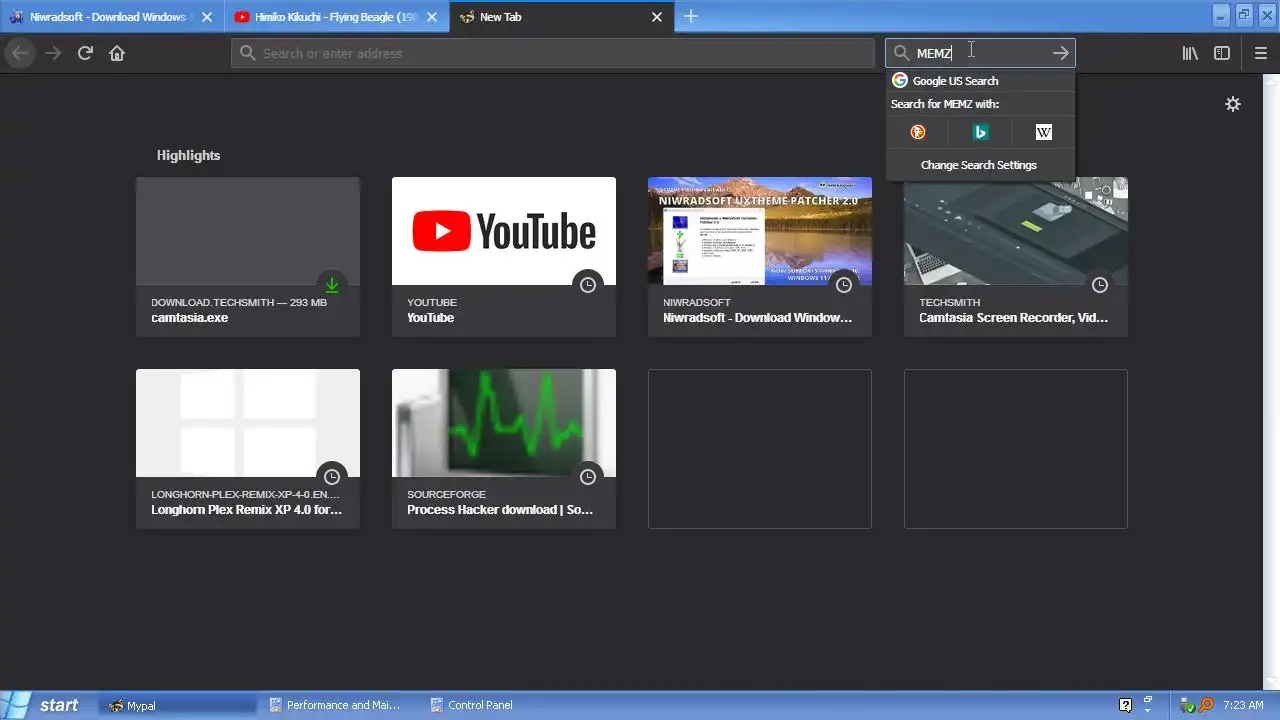Viewport: 1280px width, 720px height.
Task: Show sidebars with the sidebar icon
Action: click(x=1222, y=53)
